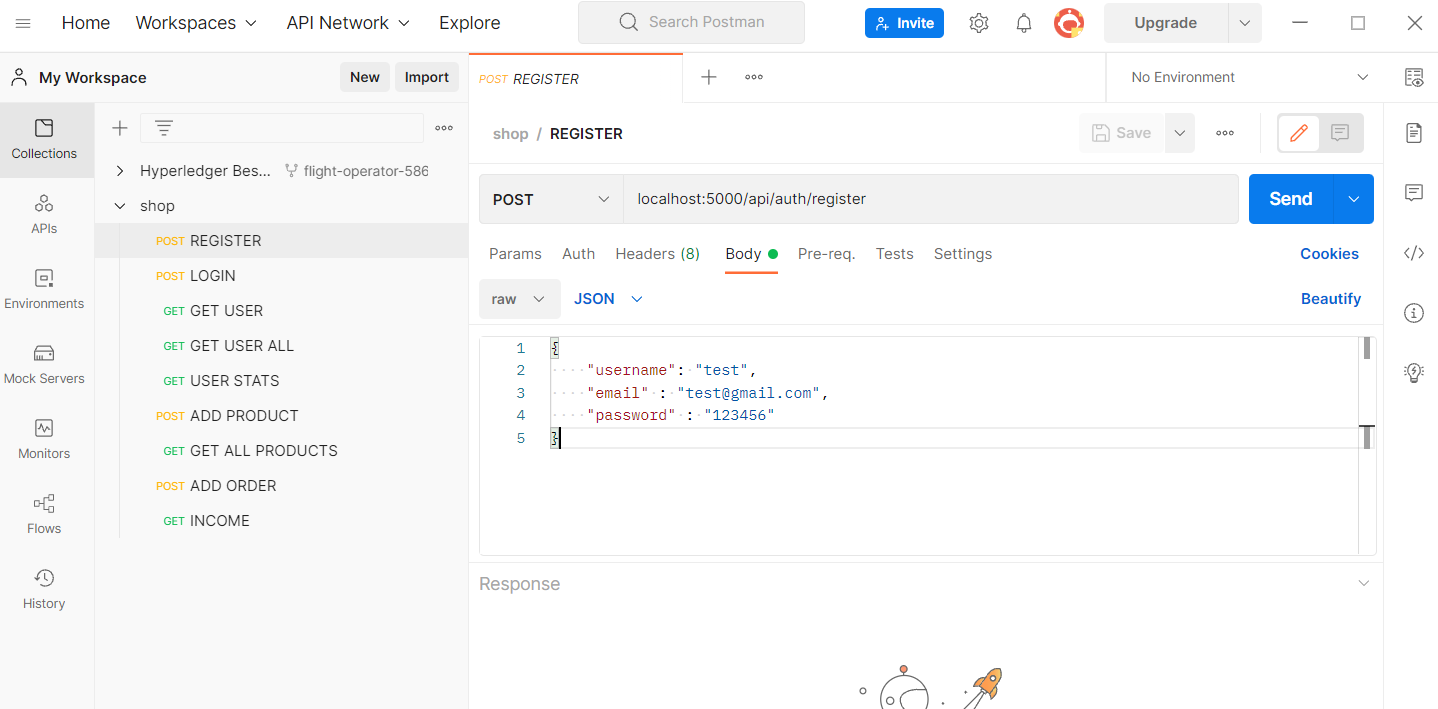Switch to the Params tab

click(x=515, y=254)
